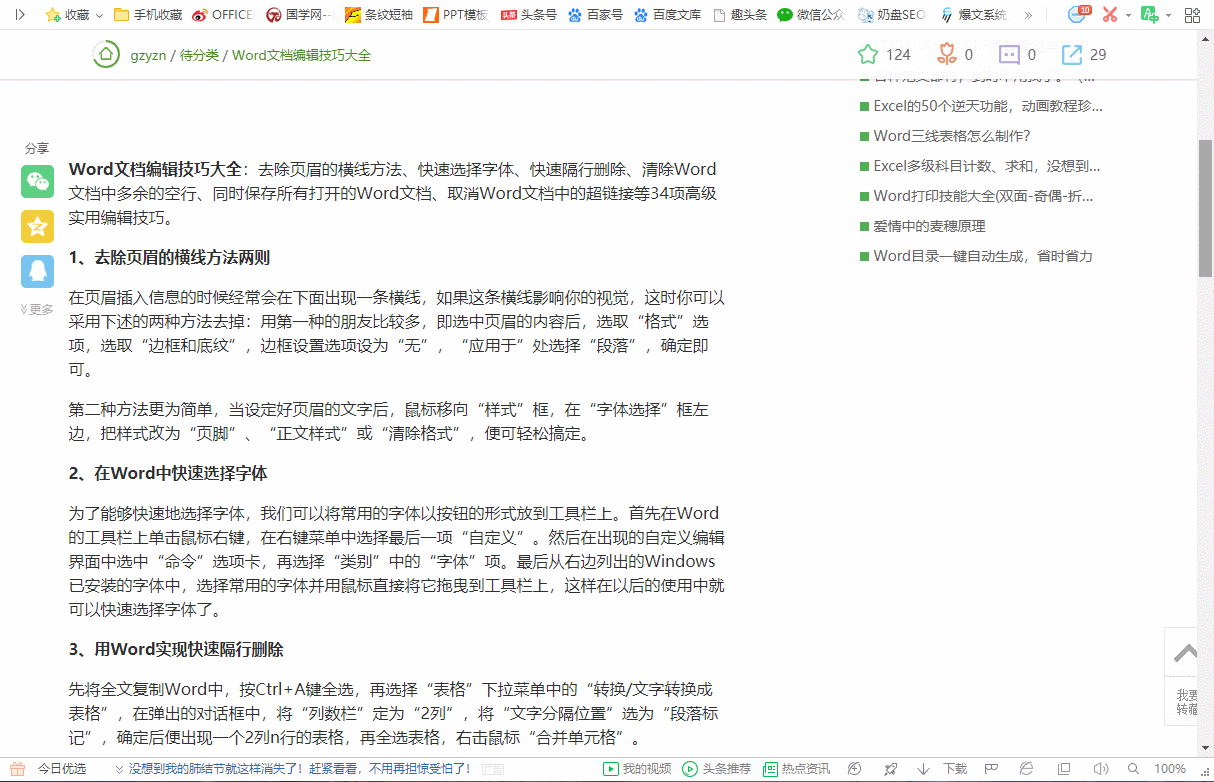
Task: Open the 今日优选 label
Action: point(62,769)
